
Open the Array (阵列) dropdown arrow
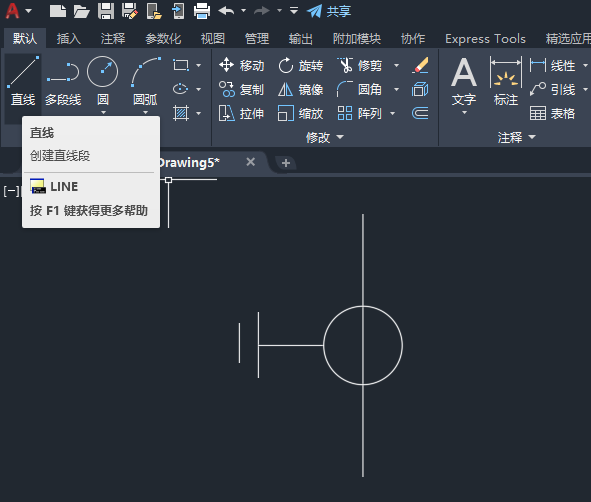point(392,113)
